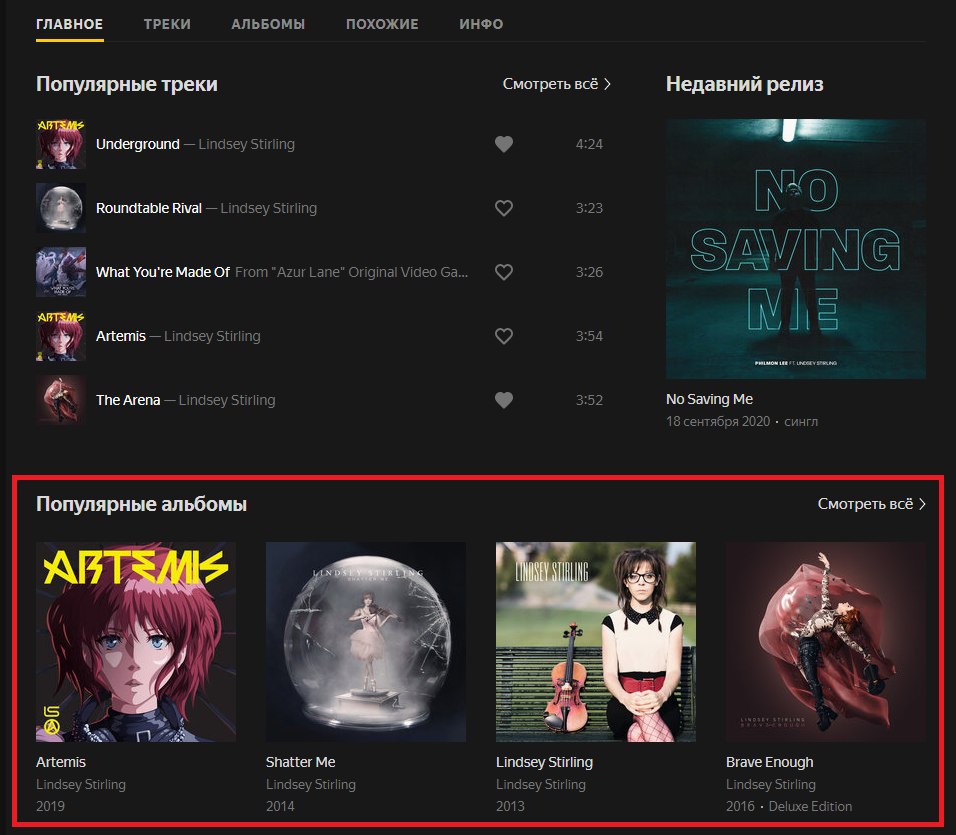Open Artemis track cover thumbnail

[60, 336]
